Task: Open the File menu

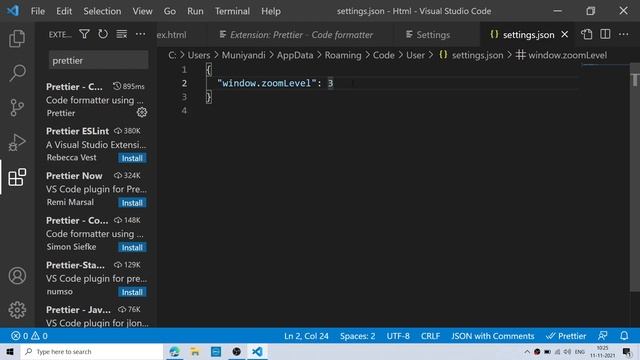Action: tap(38, 11)
